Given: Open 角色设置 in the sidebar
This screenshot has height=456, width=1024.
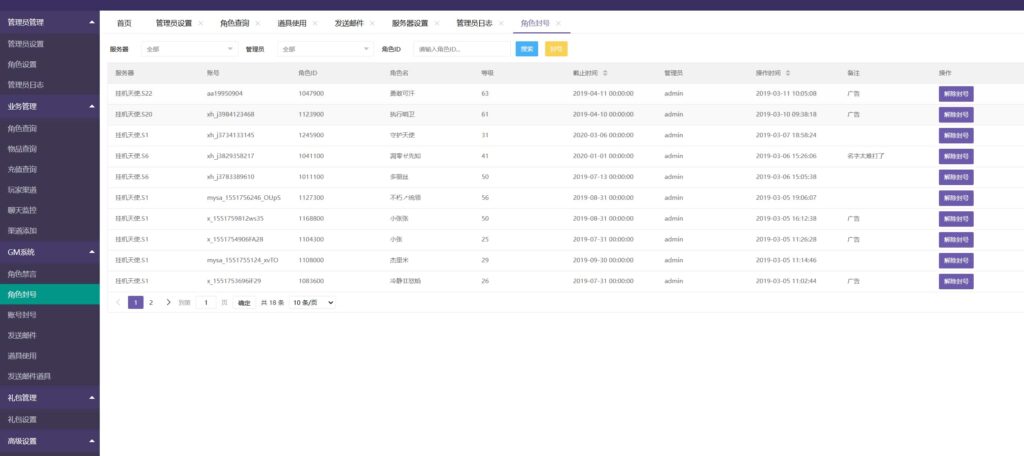Looking at the screenshot, I should (x=22, y=65).
